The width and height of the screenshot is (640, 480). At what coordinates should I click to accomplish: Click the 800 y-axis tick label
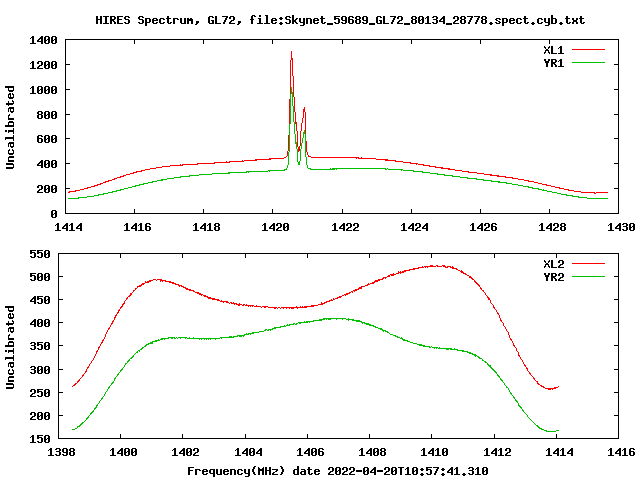point(47,115)
